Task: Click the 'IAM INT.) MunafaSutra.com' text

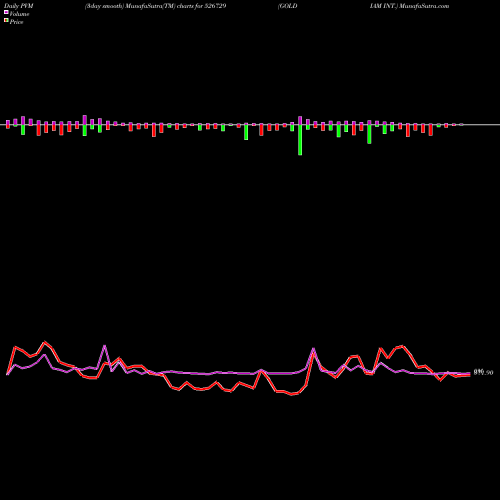Action: tap(410, 6)
